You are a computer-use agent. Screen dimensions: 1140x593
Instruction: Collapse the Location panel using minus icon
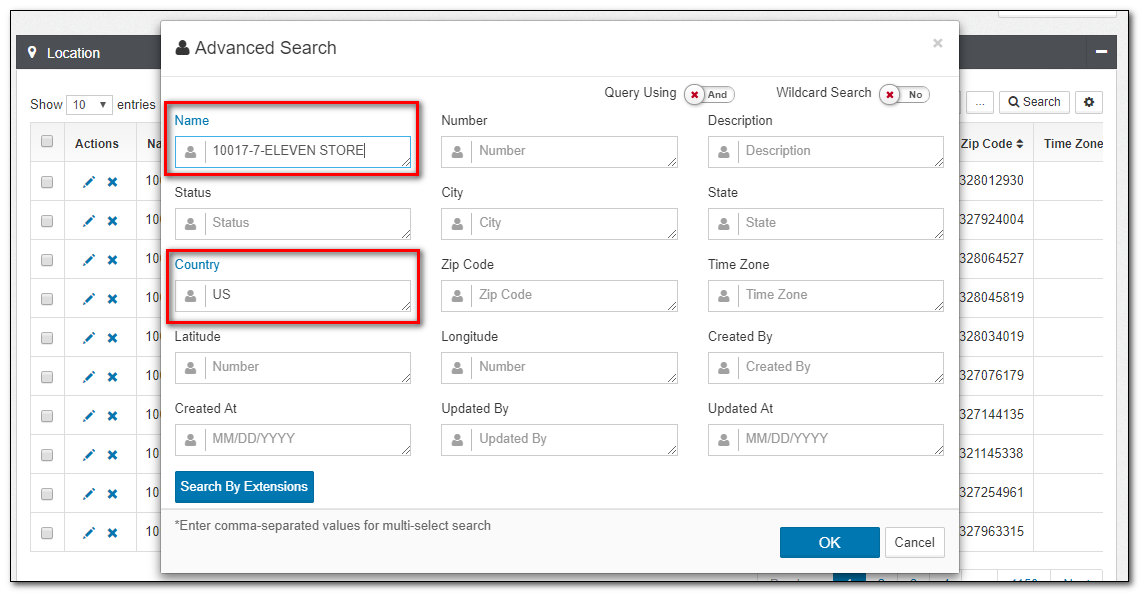(1101, 52)
